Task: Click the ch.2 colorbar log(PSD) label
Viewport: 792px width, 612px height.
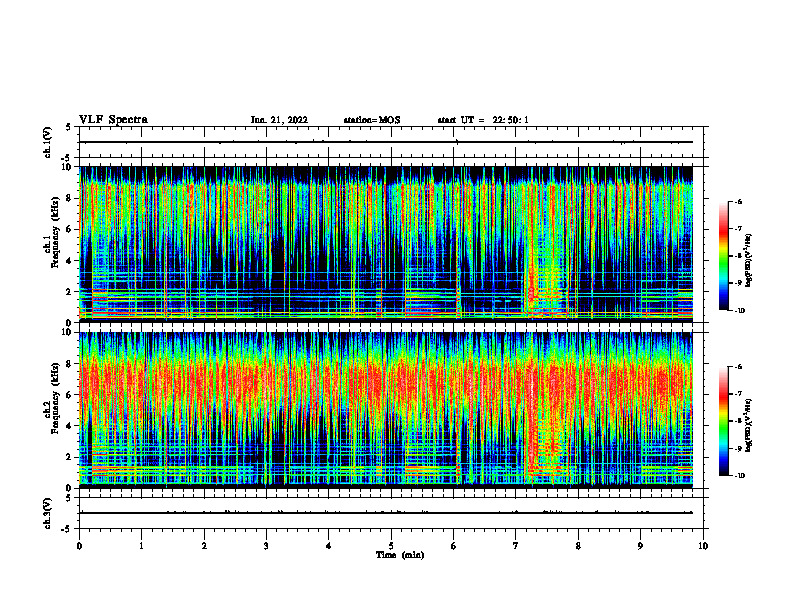Action: click(749, 425)
